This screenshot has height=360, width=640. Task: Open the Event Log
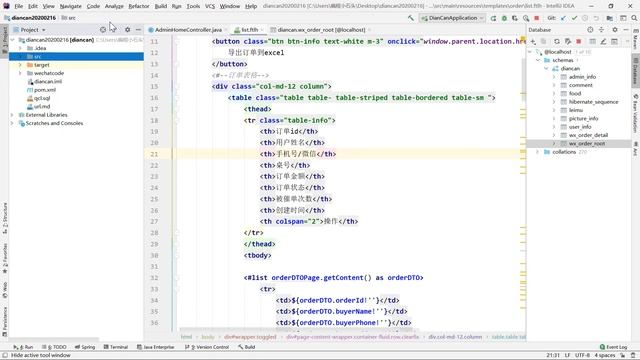point(613,347)
